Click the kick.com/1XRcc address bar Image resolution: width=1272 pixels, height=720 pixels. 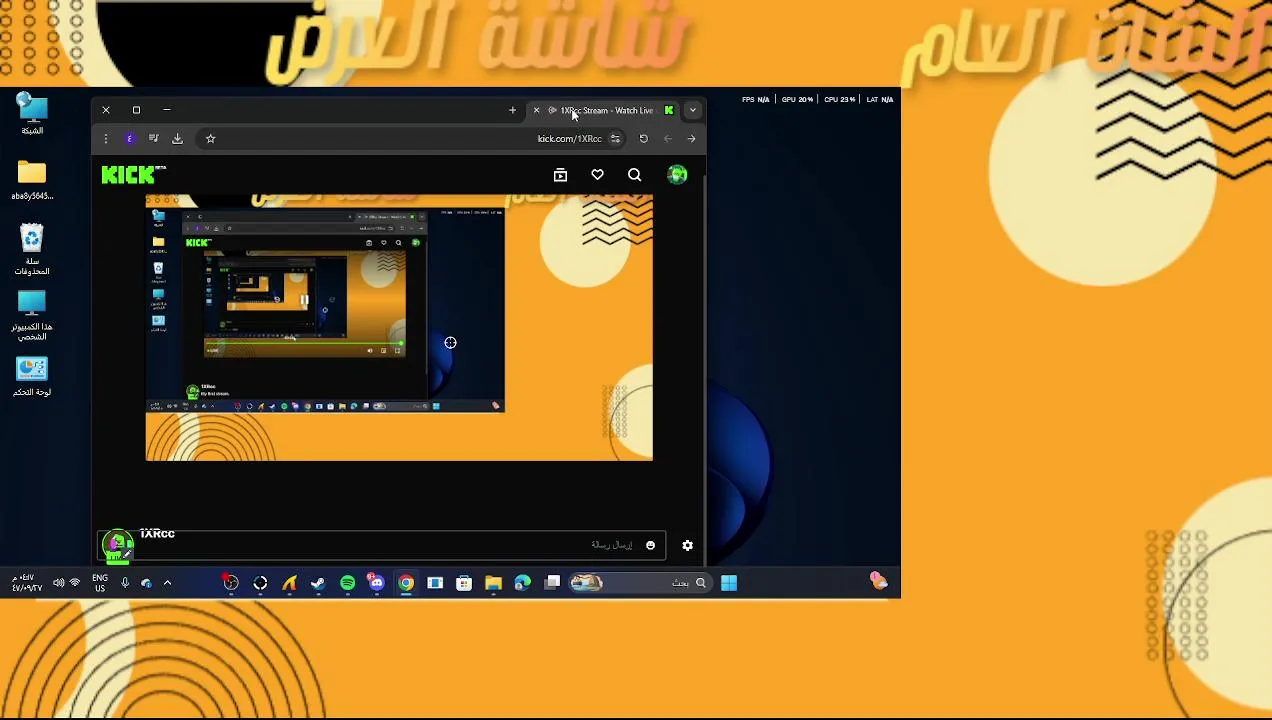point(569,139)
